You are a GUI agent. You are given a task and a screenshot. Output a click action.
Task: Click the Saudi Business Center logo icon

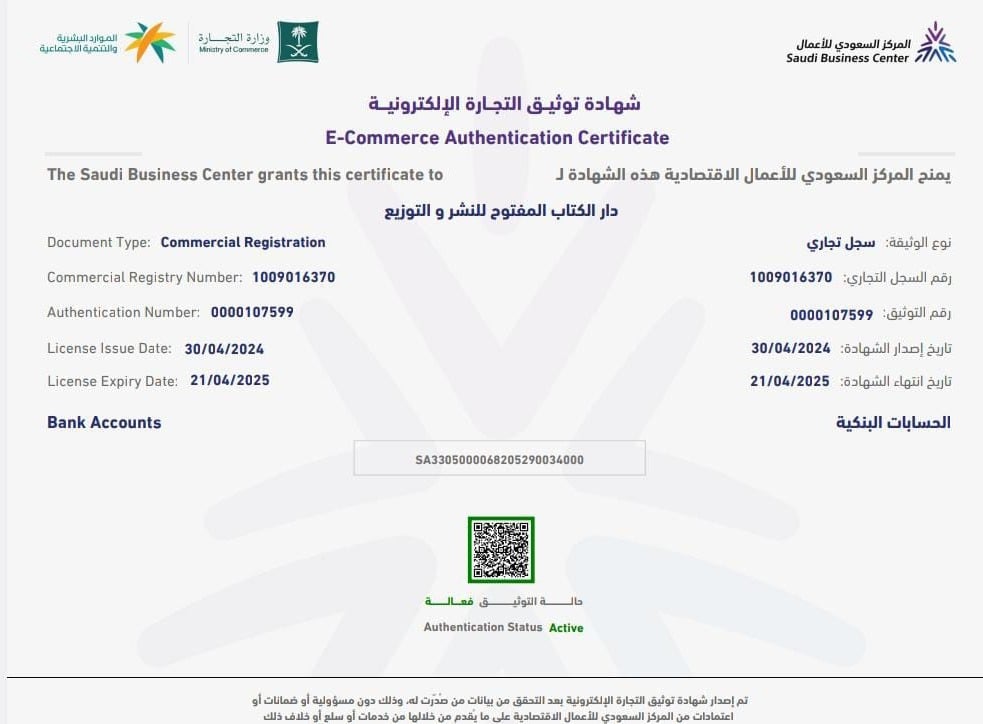point(937,43)
